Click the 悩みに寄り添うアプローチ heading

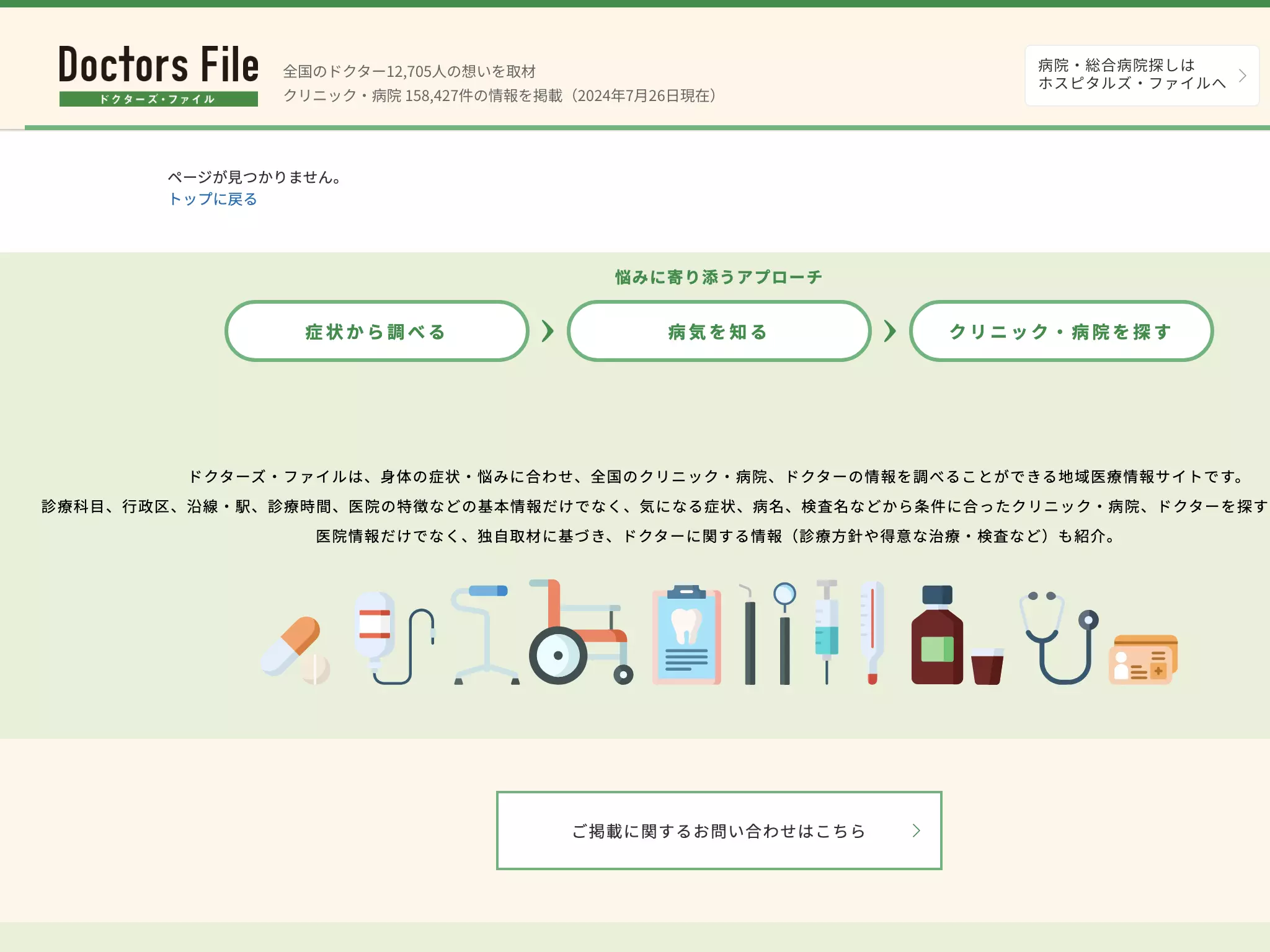click(719, 277)
